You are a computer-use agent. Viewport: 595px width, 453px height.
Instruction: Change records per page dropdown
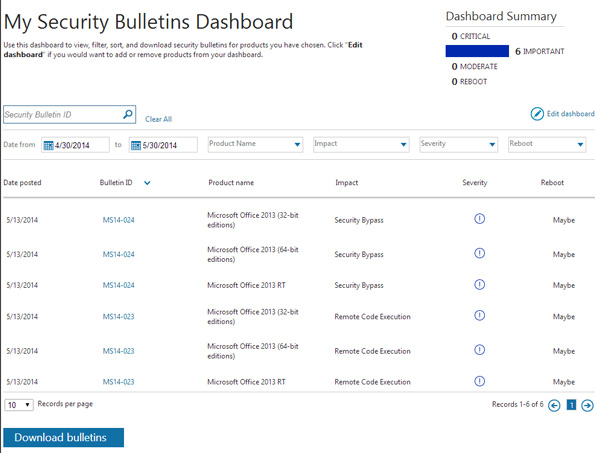tap(19, 405)
